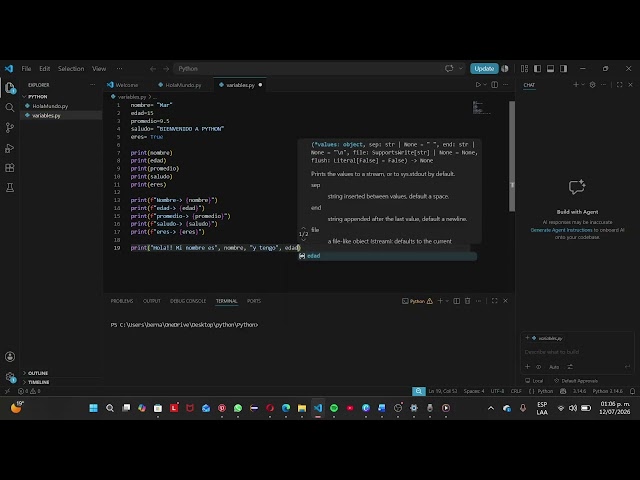
Task: Open Copilot title bar dropdown arrow
Action: point(461,69)
